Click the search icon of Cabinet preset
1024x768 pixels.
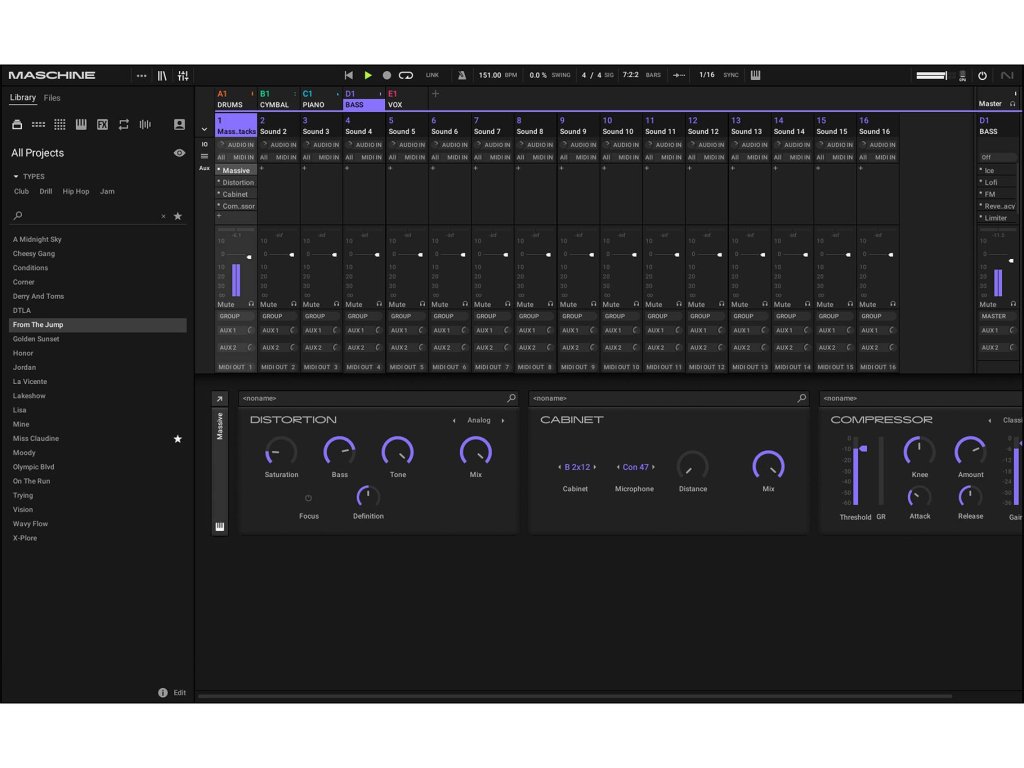point(801,398)
